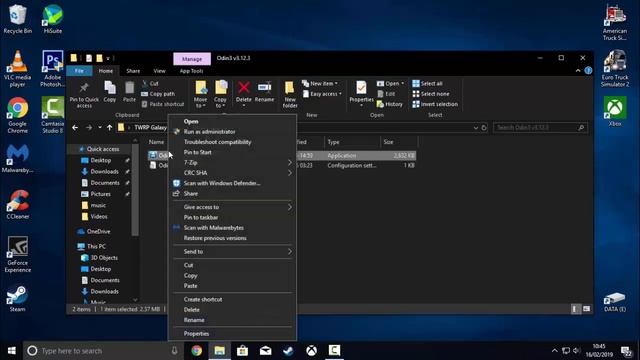
Task: Switch to details view in status bar
Action: click(x=575, y=309)
